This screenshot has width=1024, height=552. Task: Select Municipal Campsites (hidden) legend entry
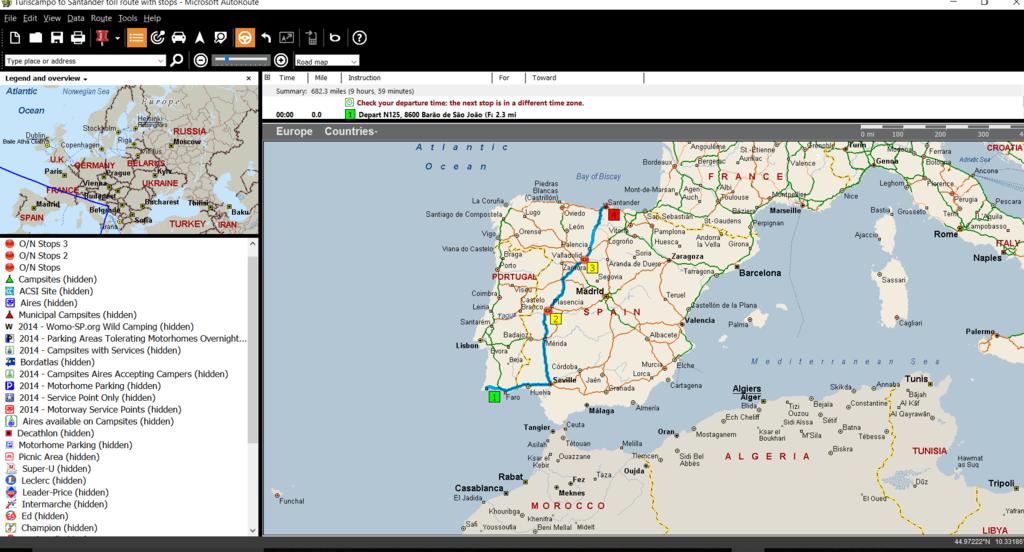[77, 314]
